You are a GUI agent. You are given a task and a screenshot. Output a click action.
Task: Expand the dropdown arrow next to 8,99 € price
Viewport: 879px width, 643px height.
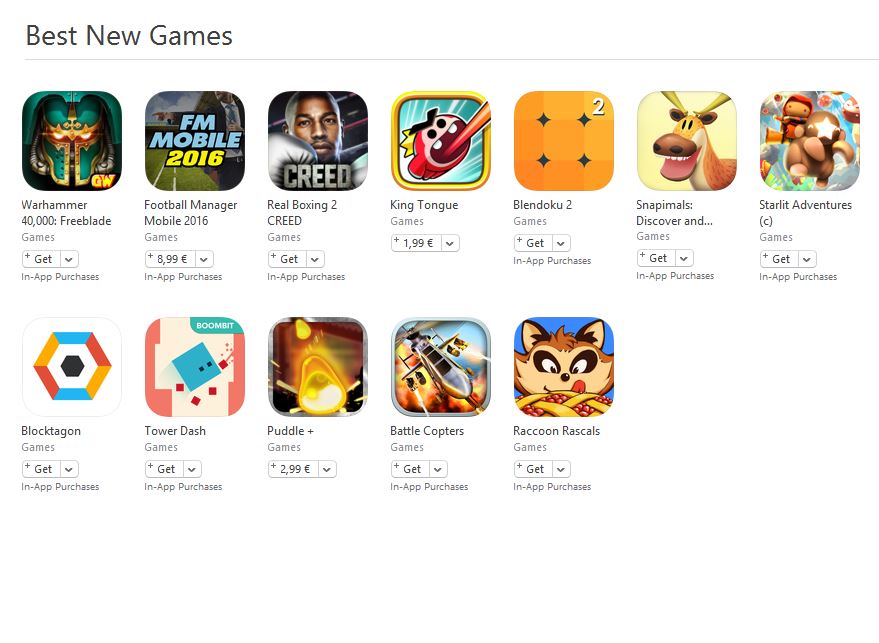204,259
